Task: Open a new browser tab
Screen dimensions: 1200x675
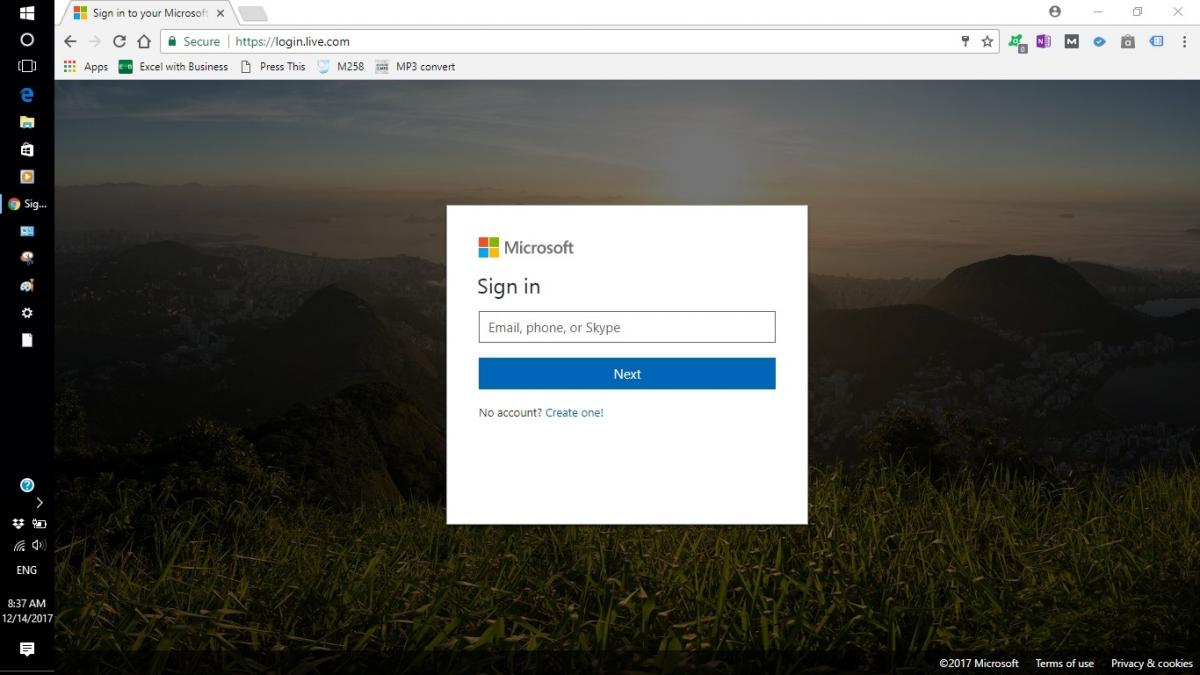Action: [252, 13]
